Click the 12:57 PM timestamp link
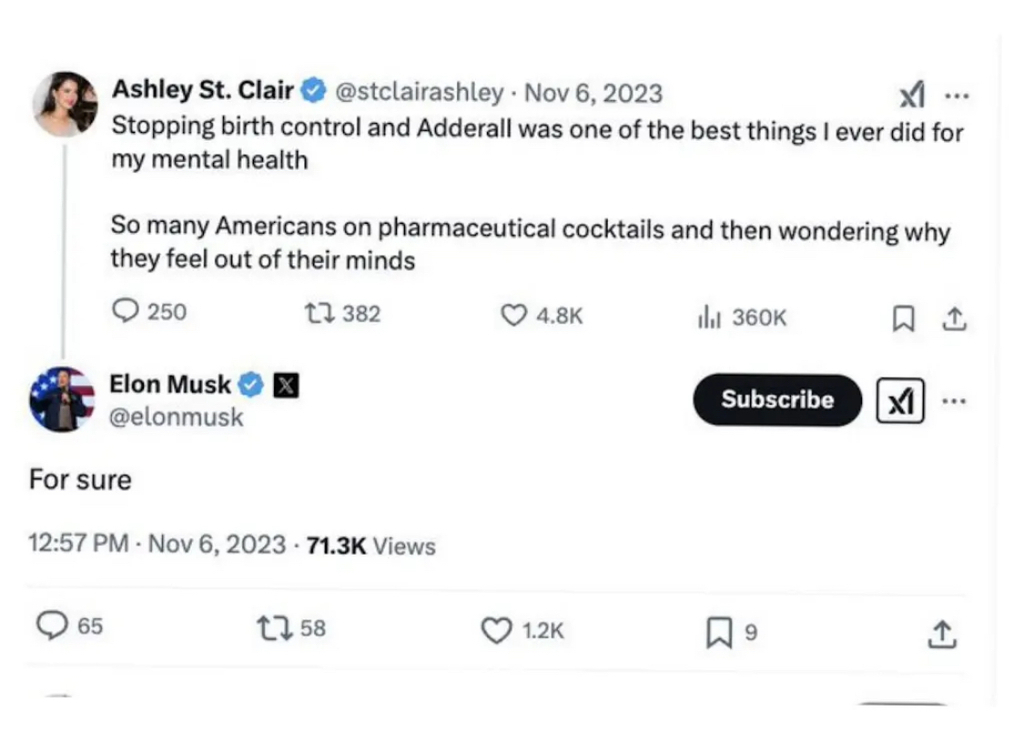Viewport: 1024px width, 742px height. [x=80, y=544]
